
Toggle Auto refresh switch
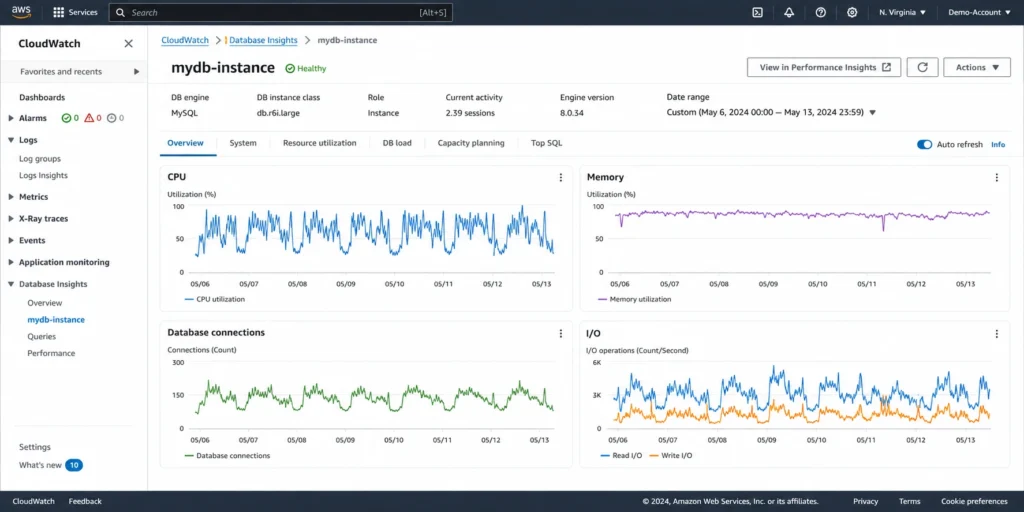(924, 144)
